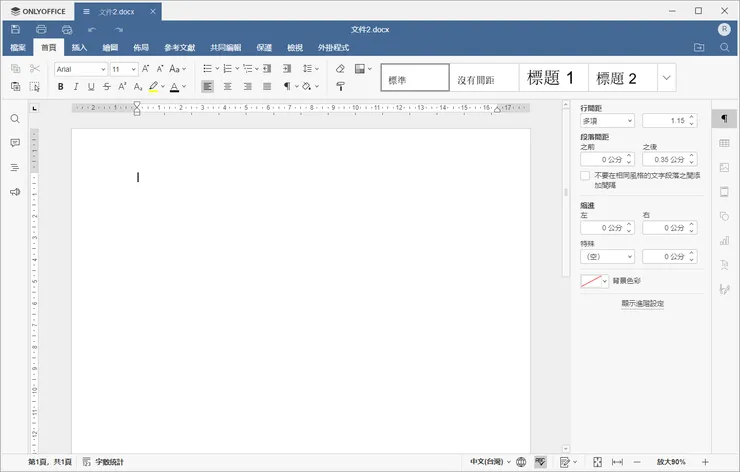Open the numbered list dropdown
This screenshot has width=740, height=472.
point(237,69)
